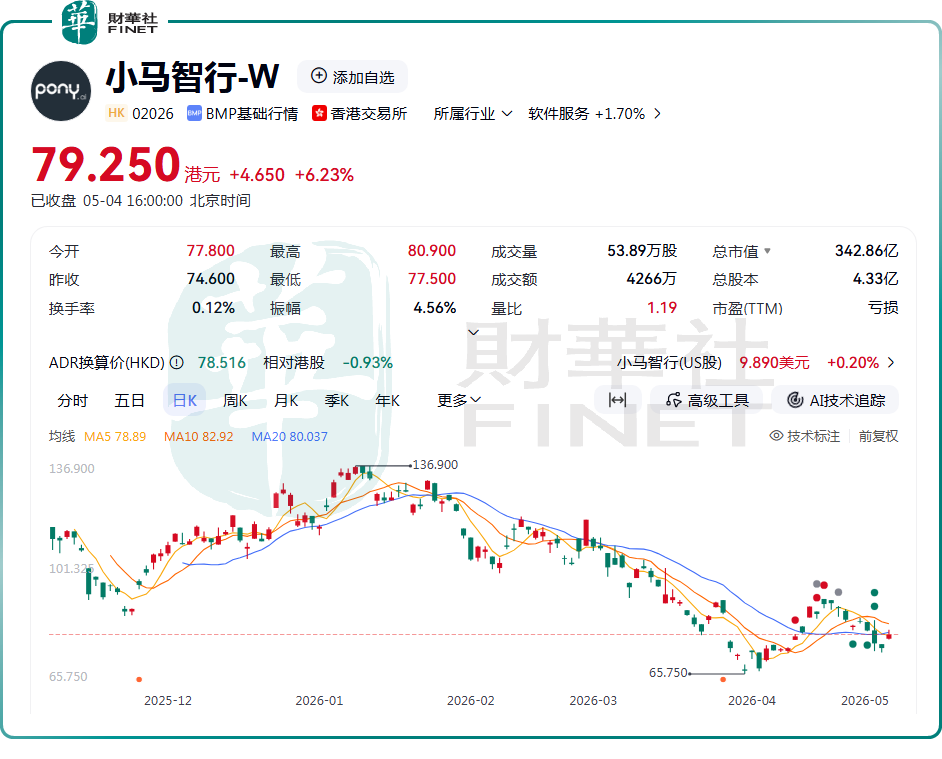Click the arrow next to 软件服务
942x759 pixels.
click(657, 114)
